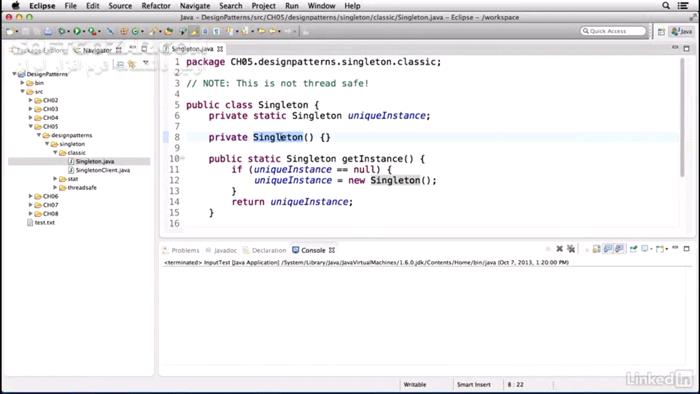Click Collapse All in Navigator toolbar
The height and width of the screenshot is (394, 700).
click(120, 64)
